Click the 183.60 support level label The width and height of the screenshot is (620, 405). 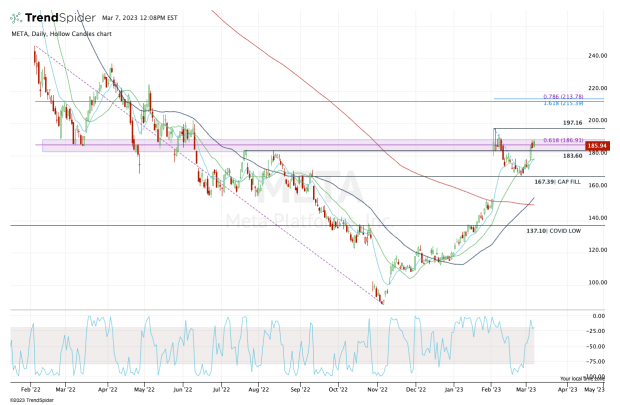point(545,156)
